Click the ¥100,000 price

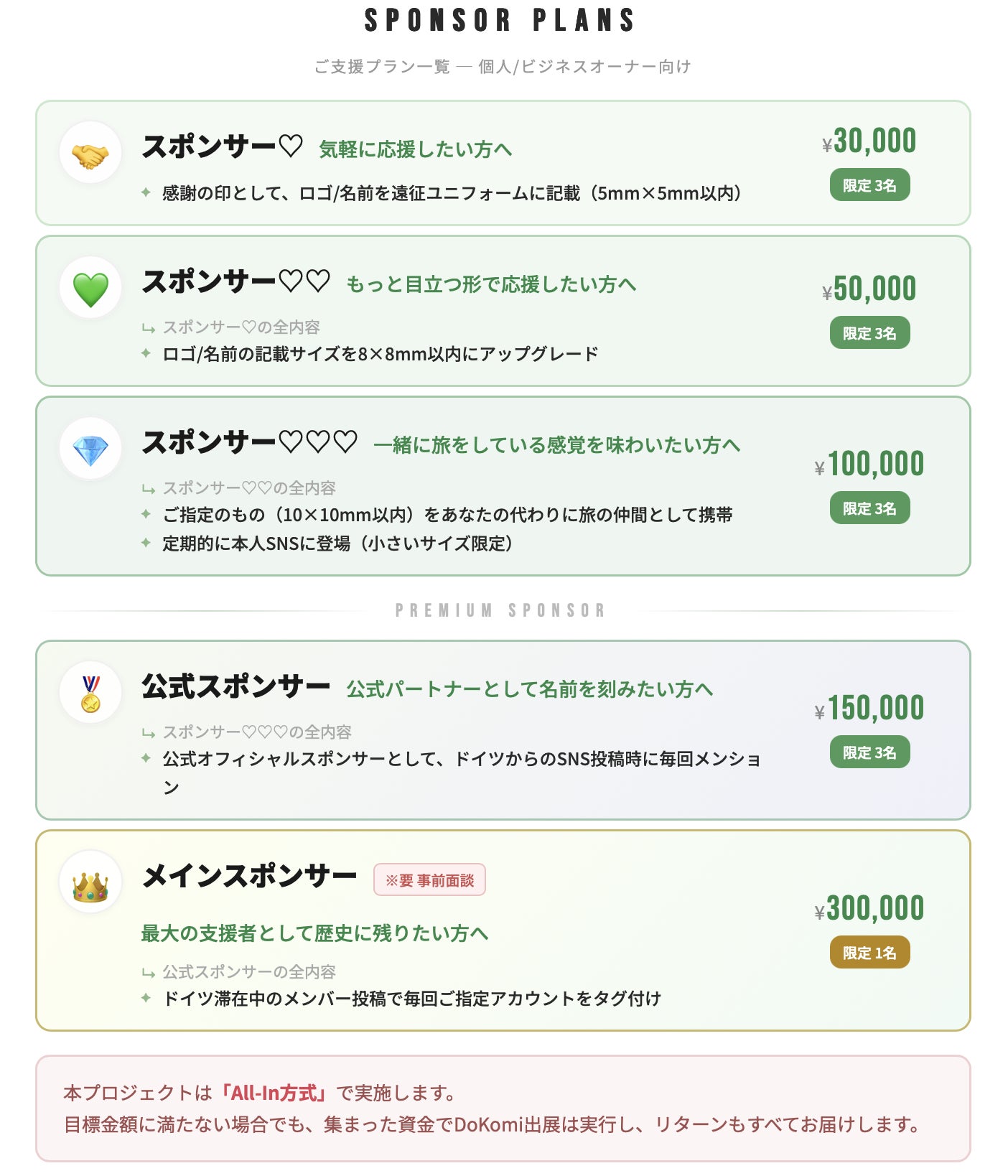[x=869, y=465]
